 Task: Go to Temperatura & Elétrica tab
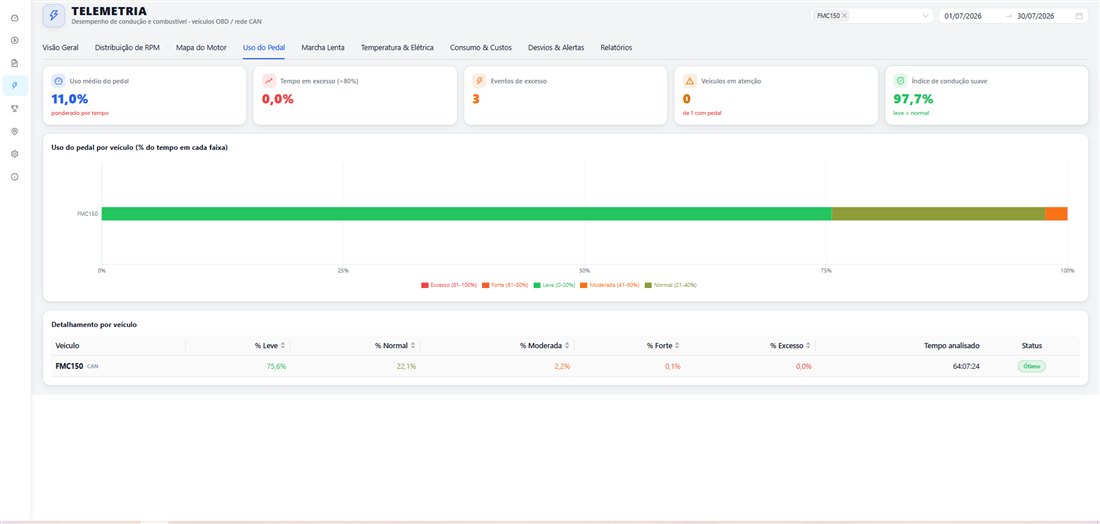tap(397, 48)
